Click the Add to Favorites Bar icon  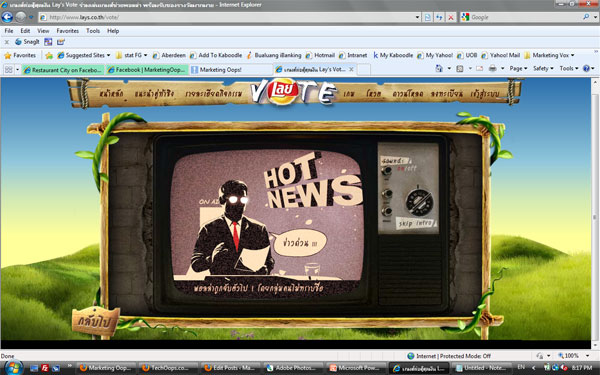pos(49,55)
